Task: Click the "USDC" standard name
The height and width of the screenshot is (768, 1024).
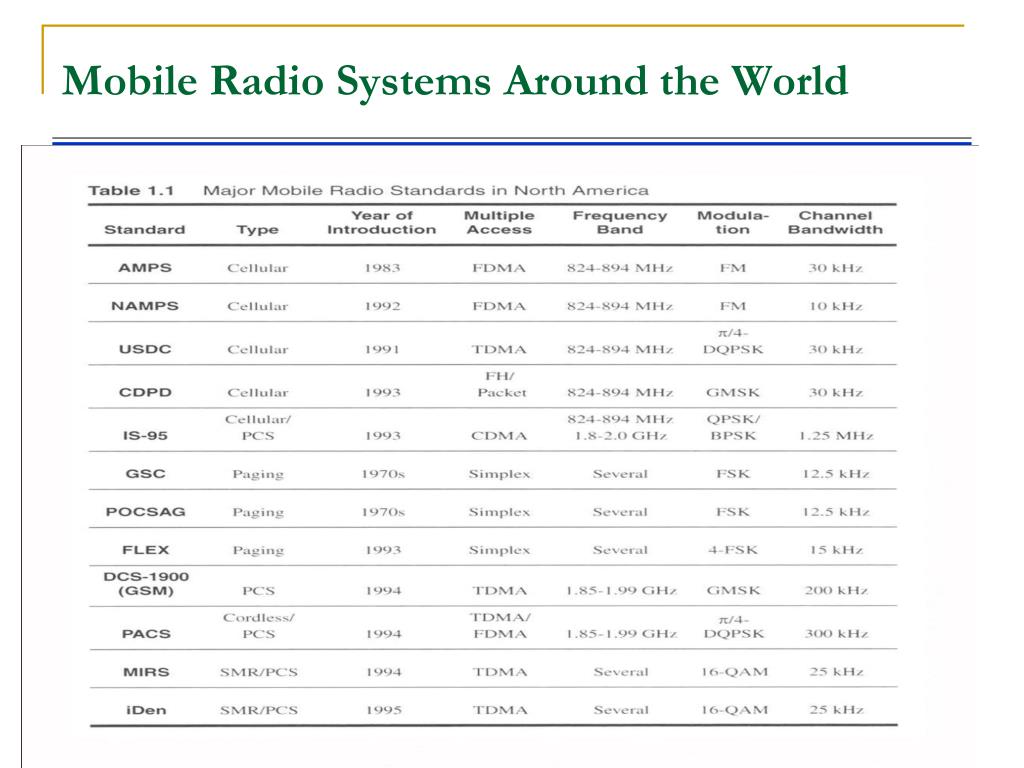Action: tap(145, 349)
